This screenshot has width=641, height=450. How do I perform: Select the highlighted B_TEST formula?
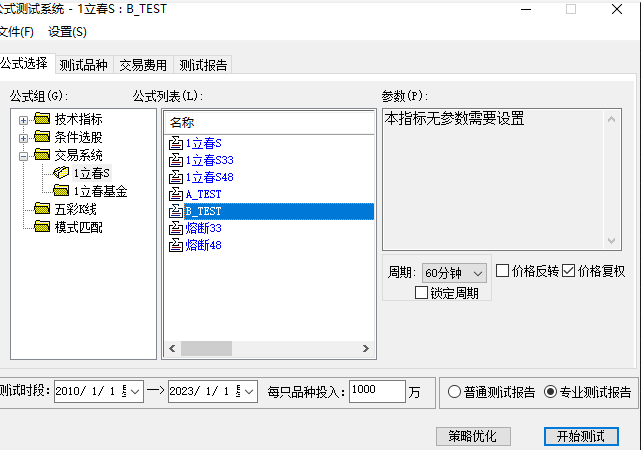279,211
